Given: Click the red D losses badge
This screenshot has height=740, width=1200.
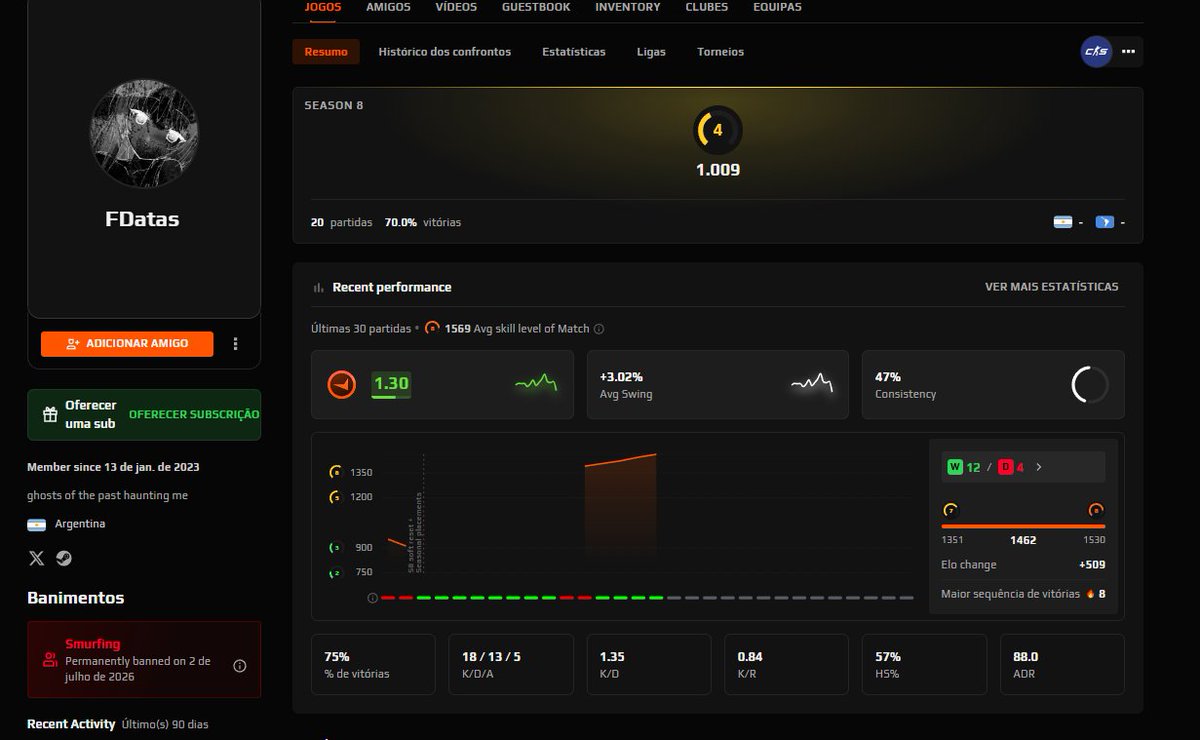Looking at the screenshot, I should point(1005,467).
